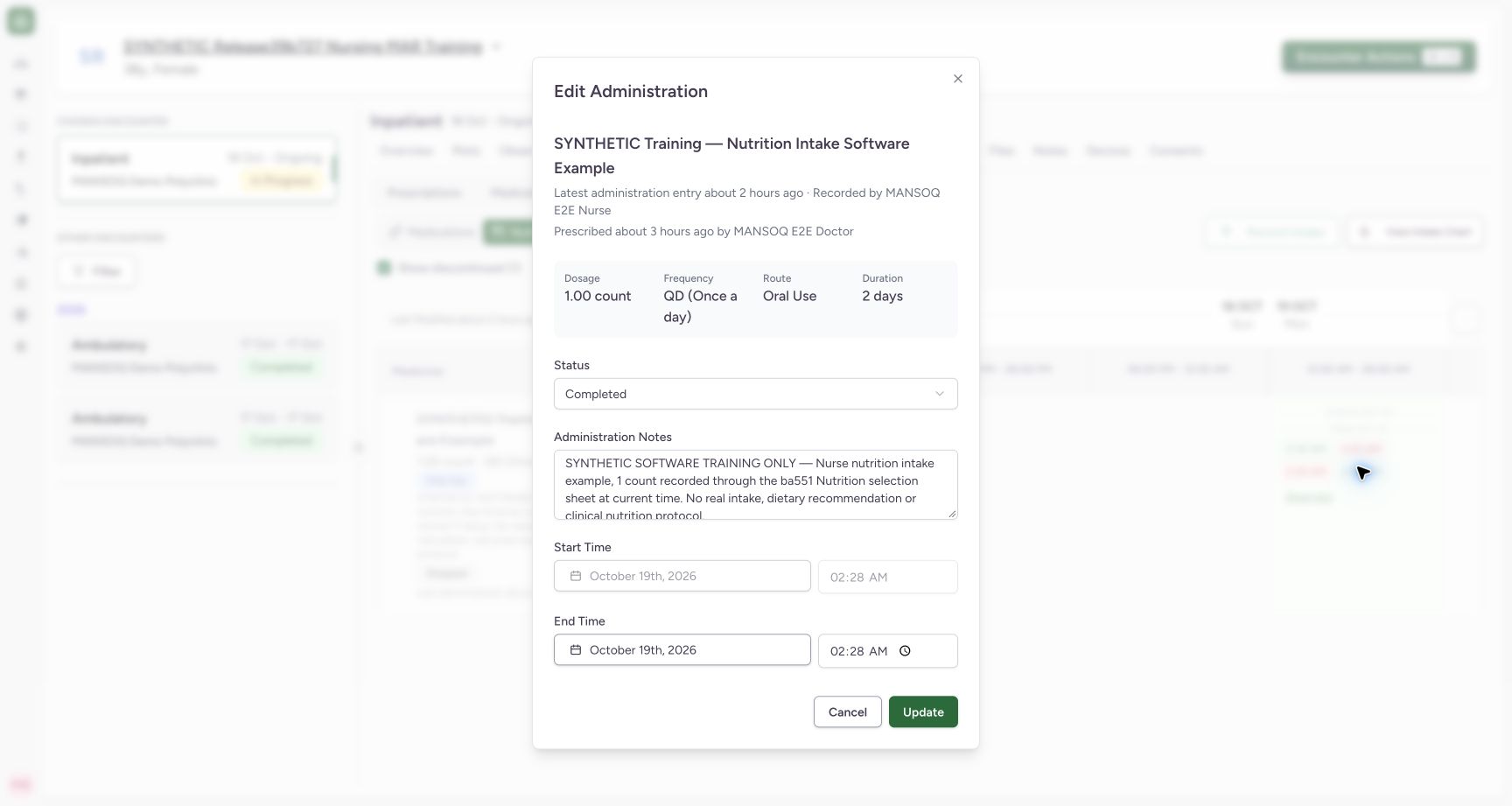The width and height of the screenshot is (1512, 806).
Task: Click the green Update button
Action: (x=923, y=712)
